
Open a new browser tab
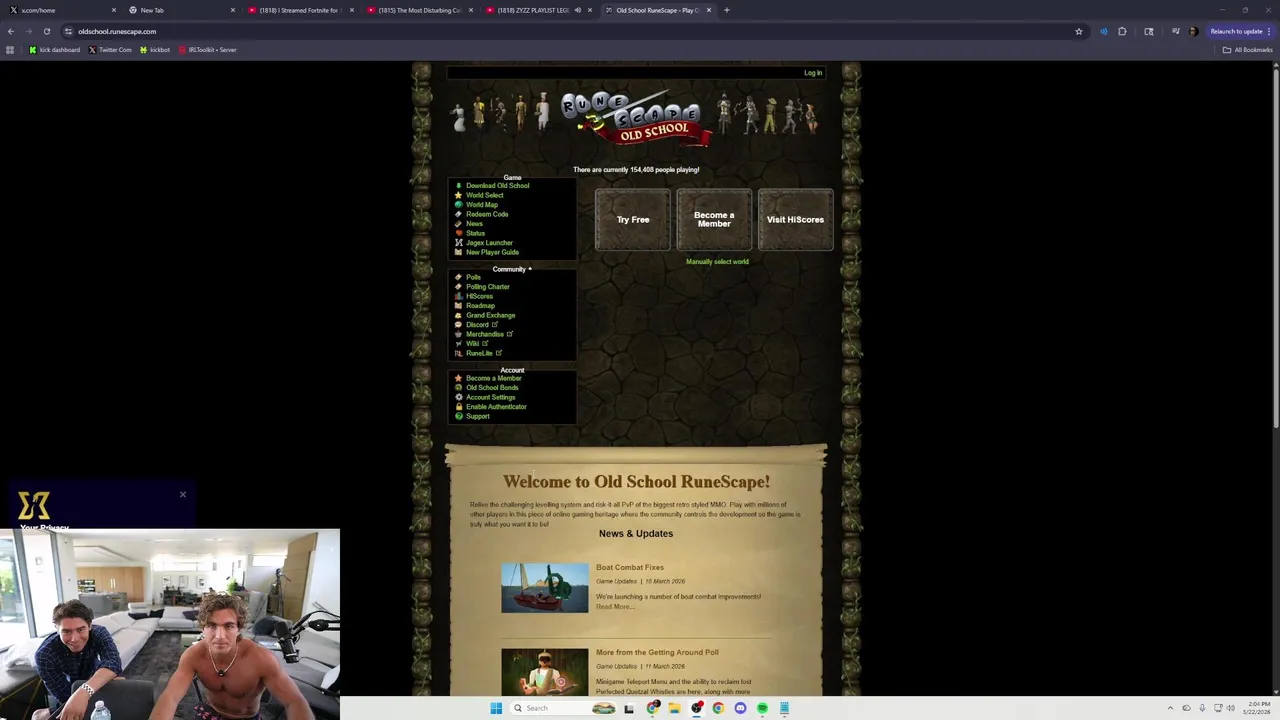727,10
